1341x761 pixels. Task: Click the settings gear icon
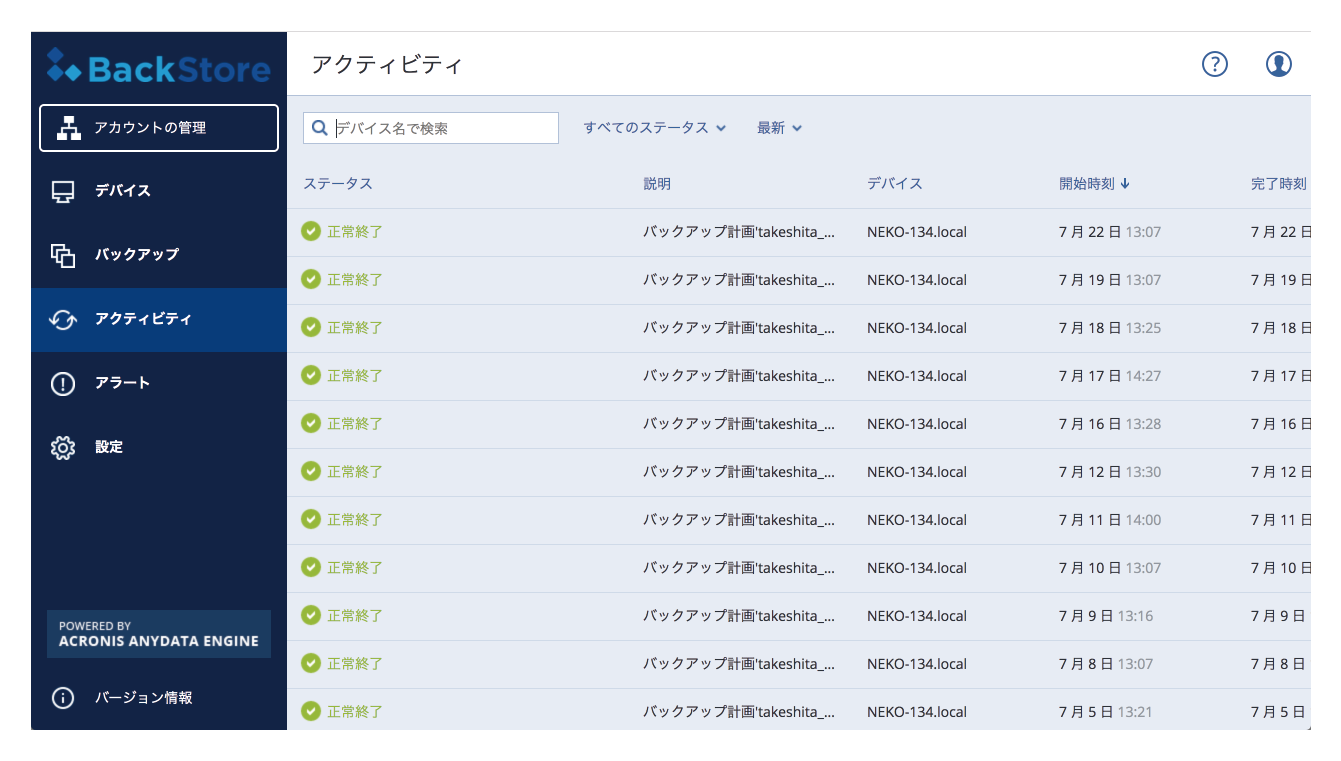63,447
